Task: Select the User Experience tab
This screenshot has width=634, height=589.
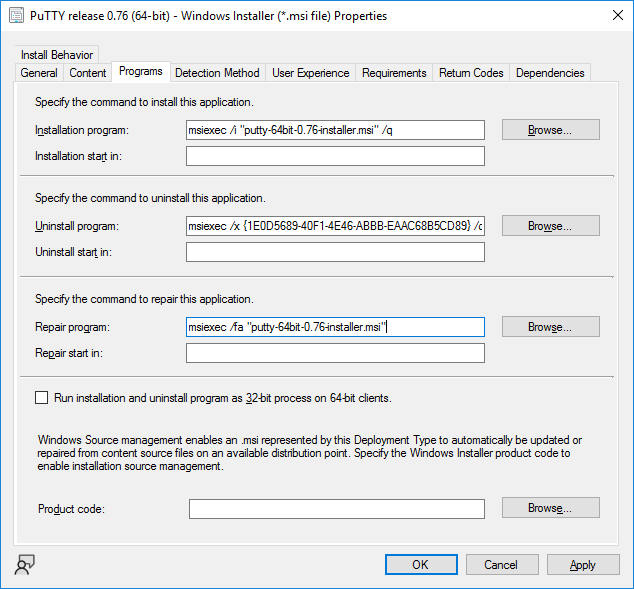Action: [311, 73]
